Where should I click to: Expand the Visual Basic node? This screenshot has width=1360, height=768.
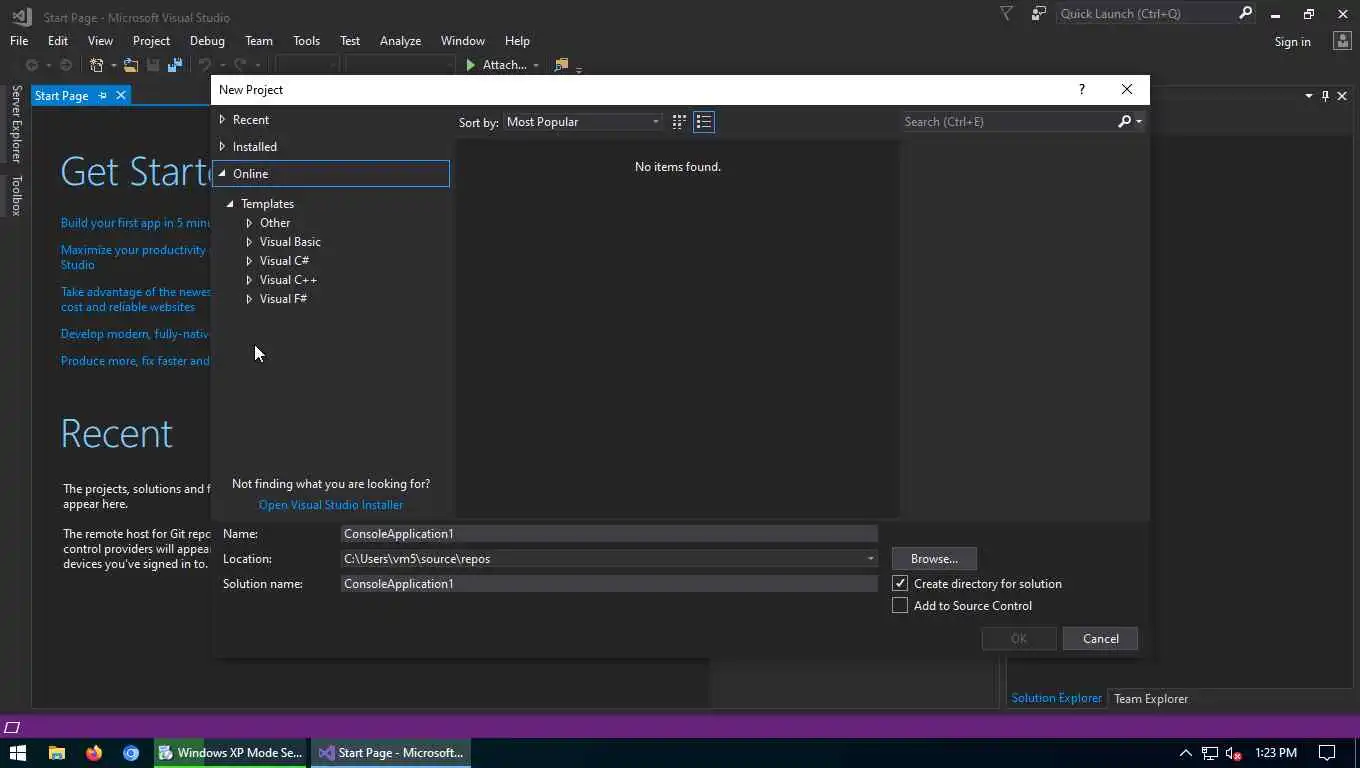point(249,242)
